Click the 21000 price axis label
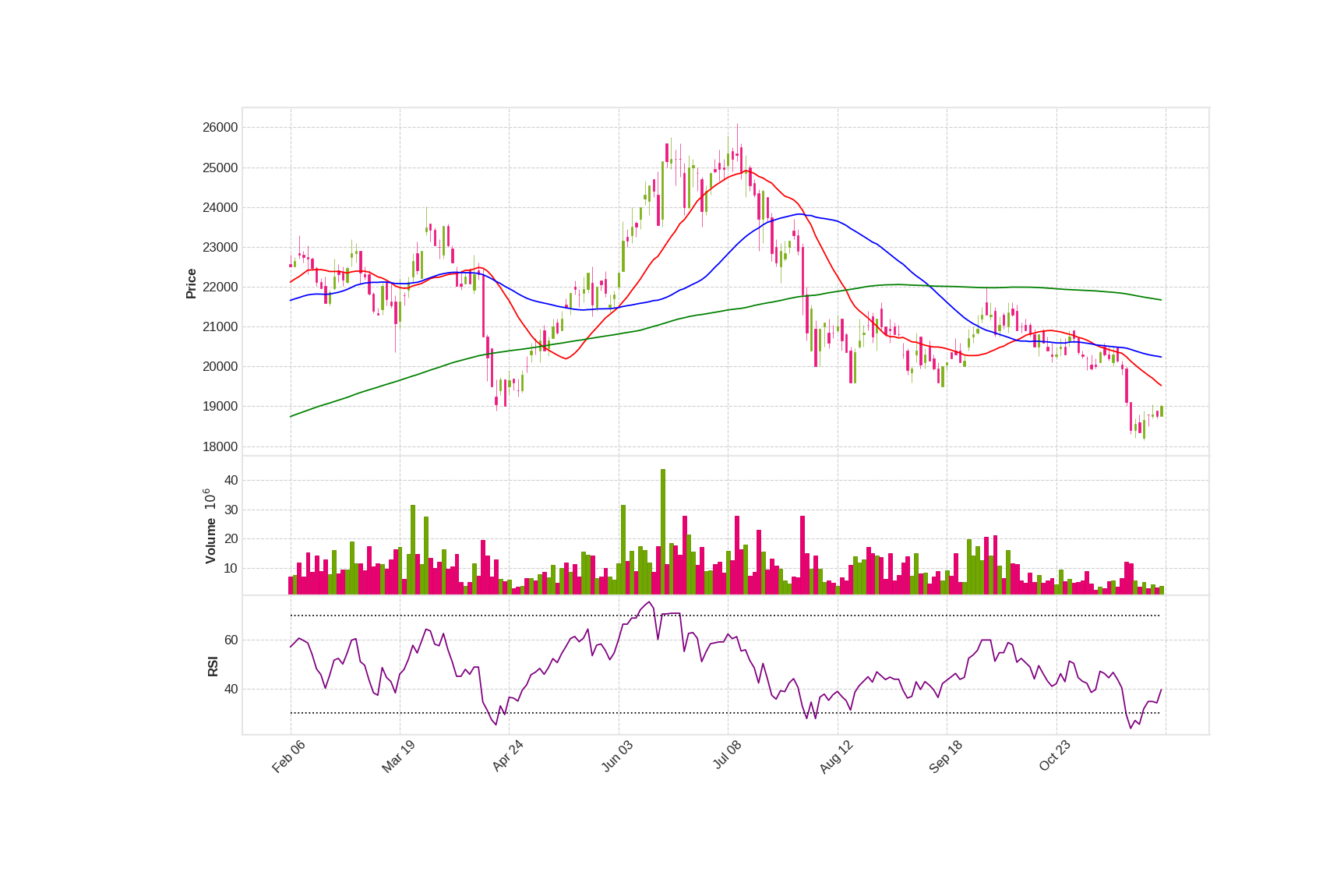 tap(220, 326)
